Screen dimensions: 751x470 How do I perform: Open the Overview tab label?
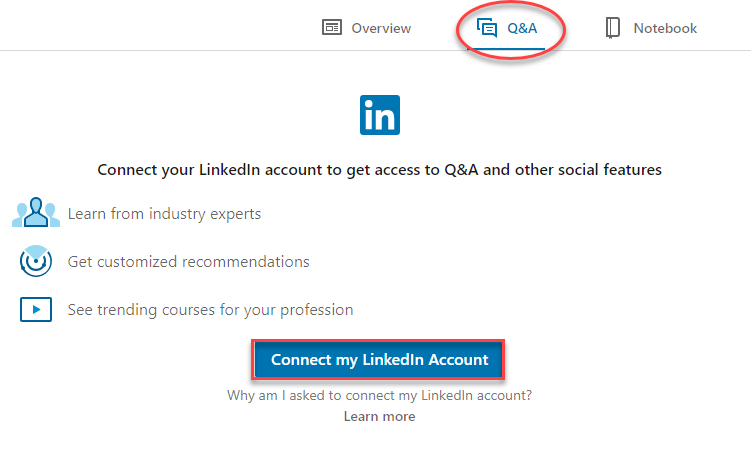[x=381, y=28]
